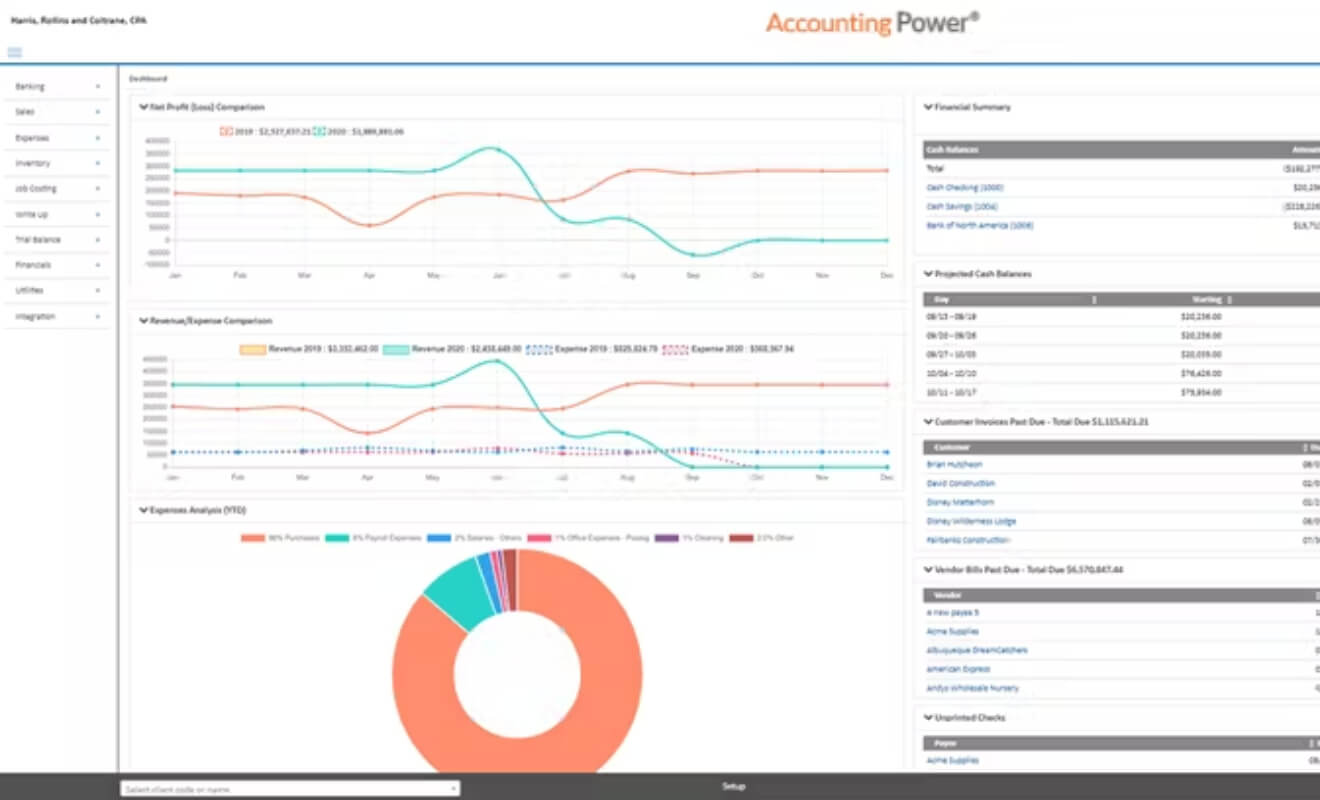The image size is (1320, 800).
Task: Collapse the Revenue/Expense Comparison chevron
Action: (144, 321)
